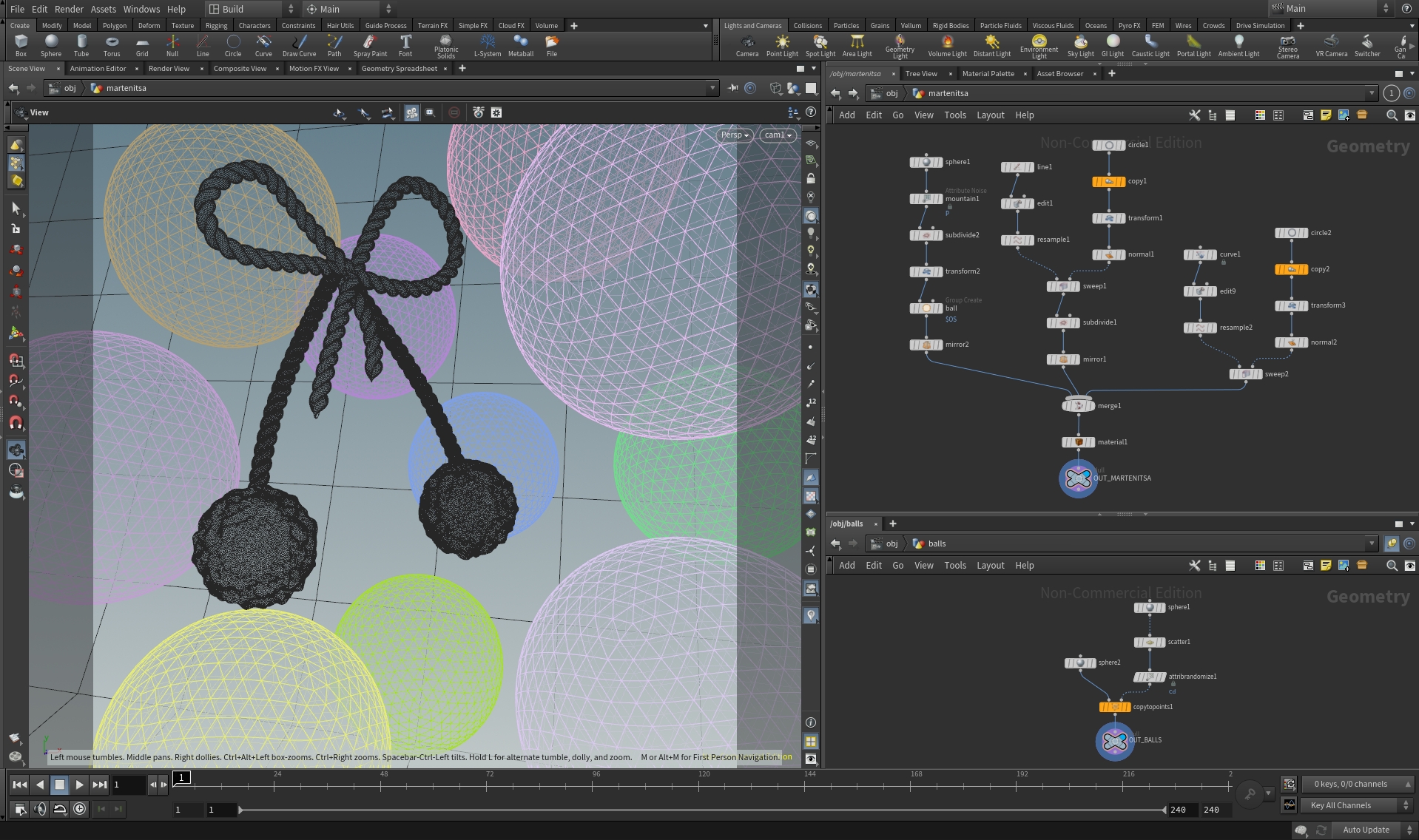The height and width of the screenshot is (840, 1419).
Task: Pick the Torus shelf tool
Action: (112, 46)
